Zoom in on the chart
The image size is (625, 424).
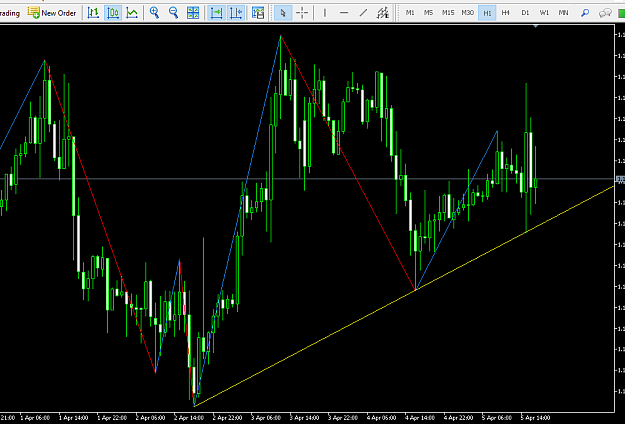[154, 13]
